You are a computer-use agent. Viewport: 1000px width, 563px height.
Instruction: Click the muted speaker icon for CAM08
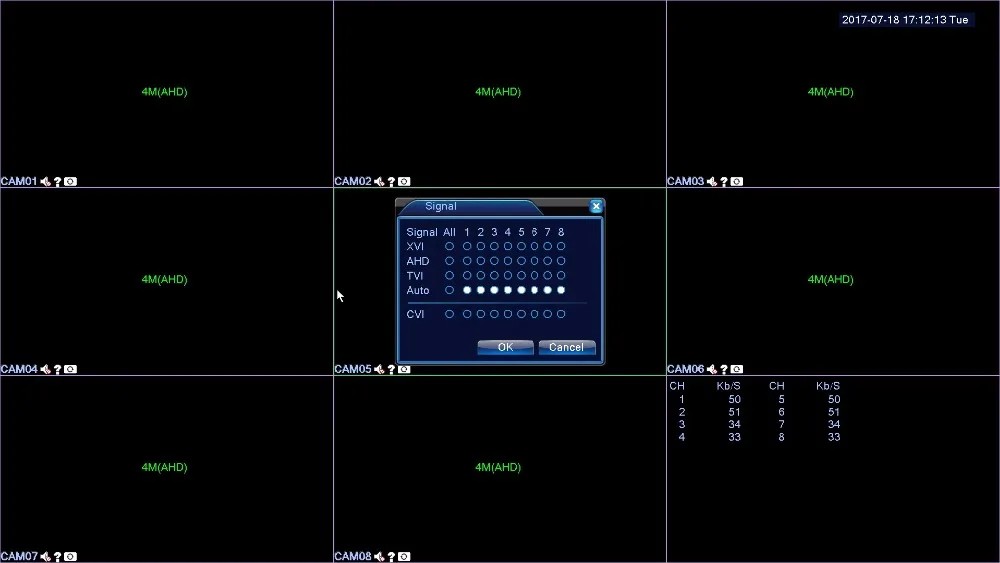tap(379, 557)
